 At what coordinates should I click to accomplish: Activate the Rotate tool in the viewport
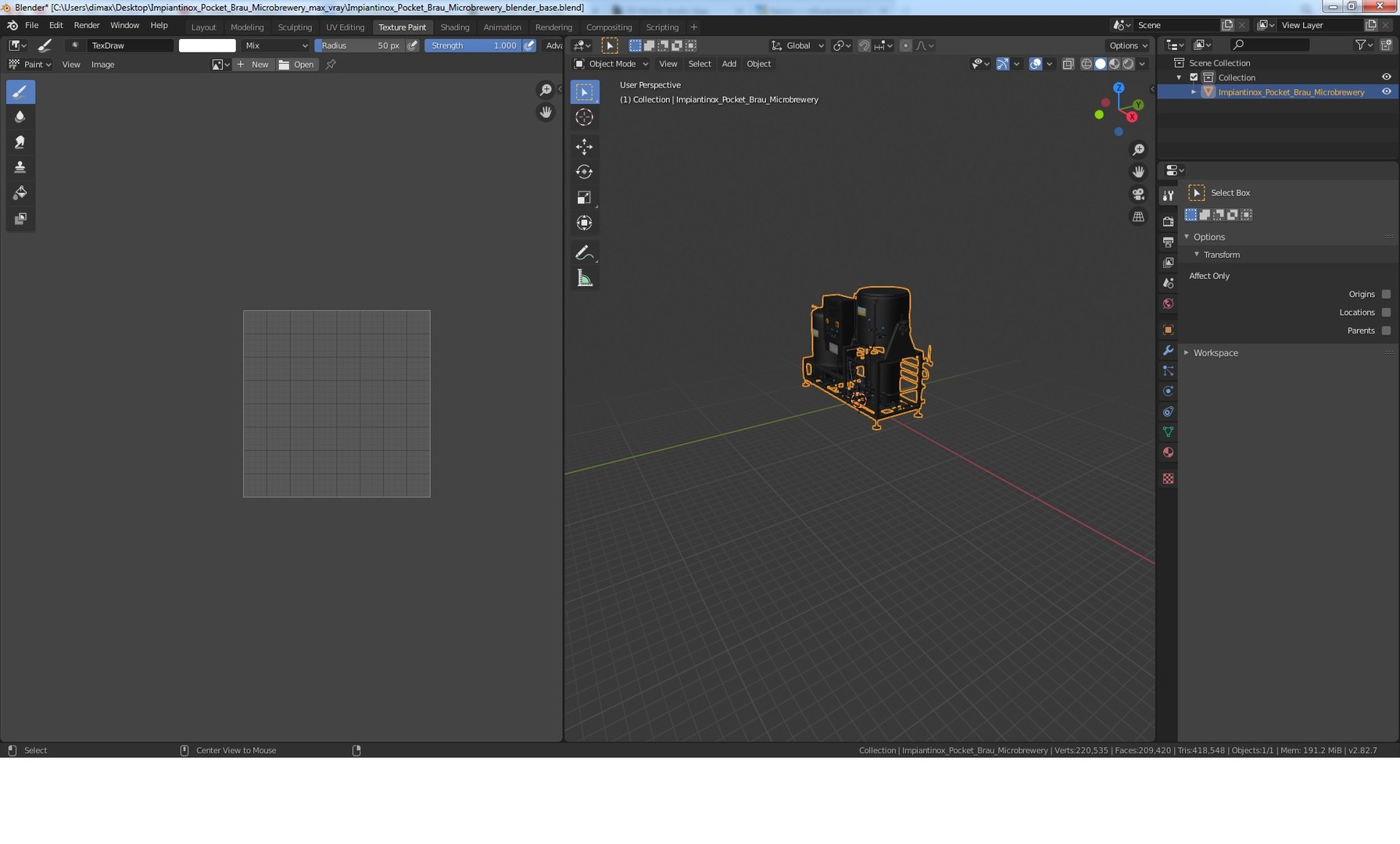(x=585, y=172)
